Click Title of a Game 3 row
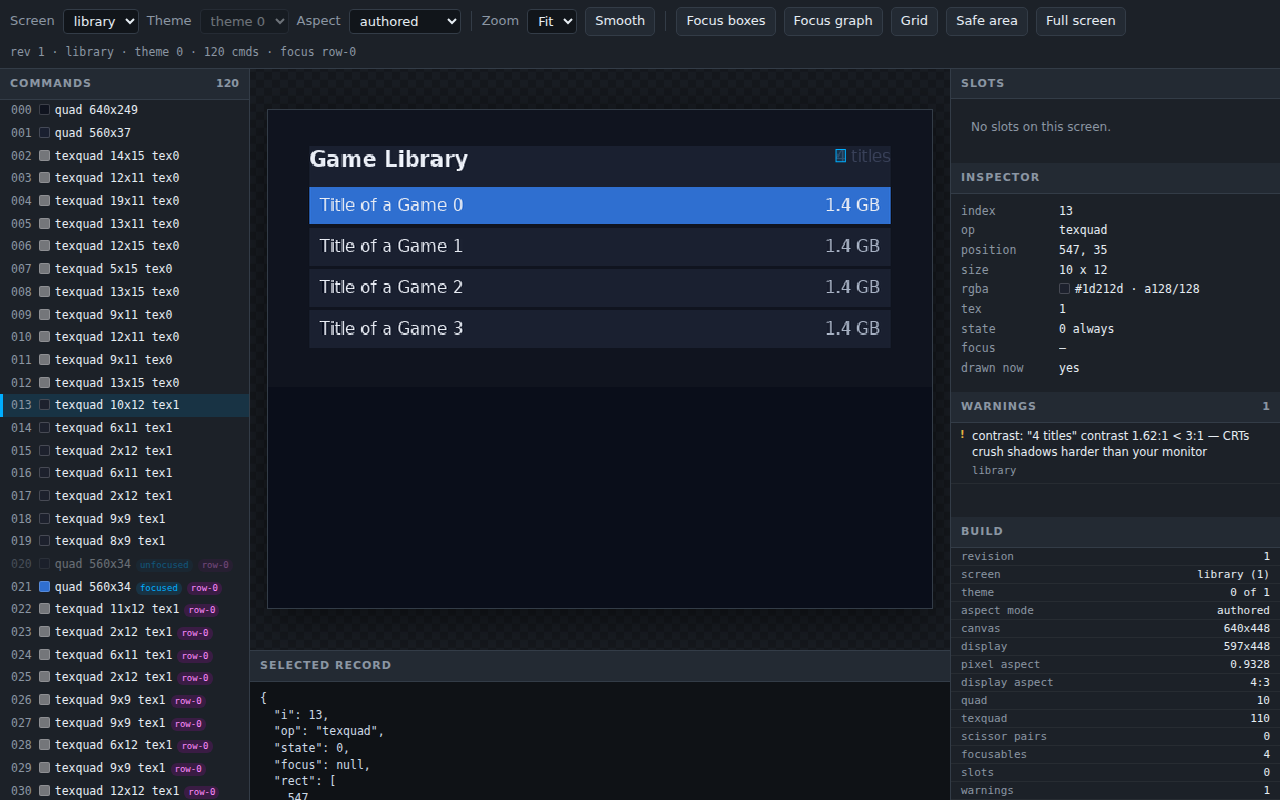 (600, 328)
